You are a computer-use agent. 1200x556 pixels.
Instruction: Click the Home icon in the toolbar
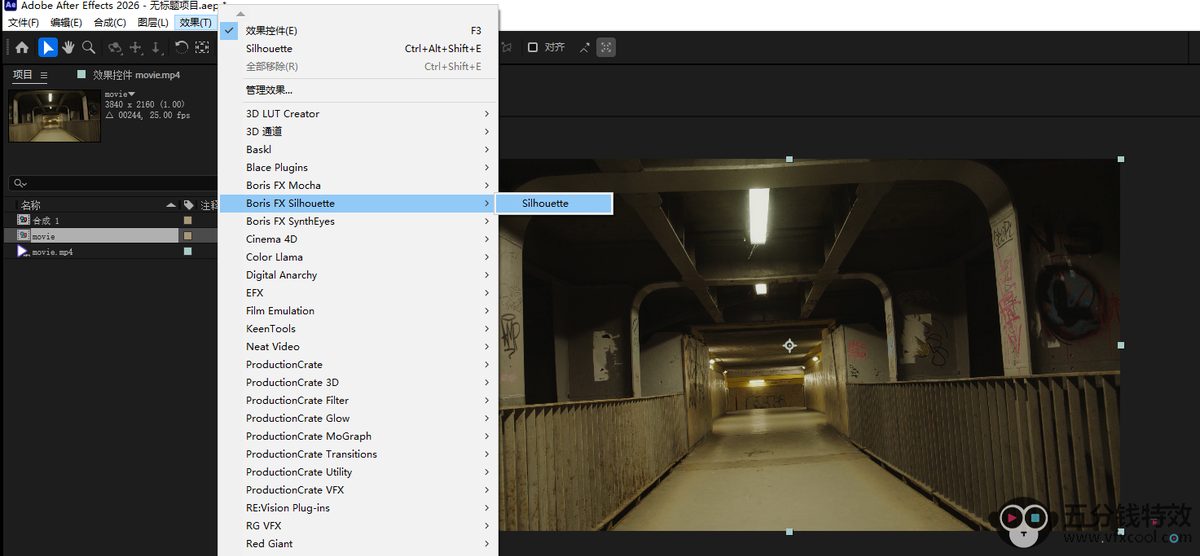22,47
